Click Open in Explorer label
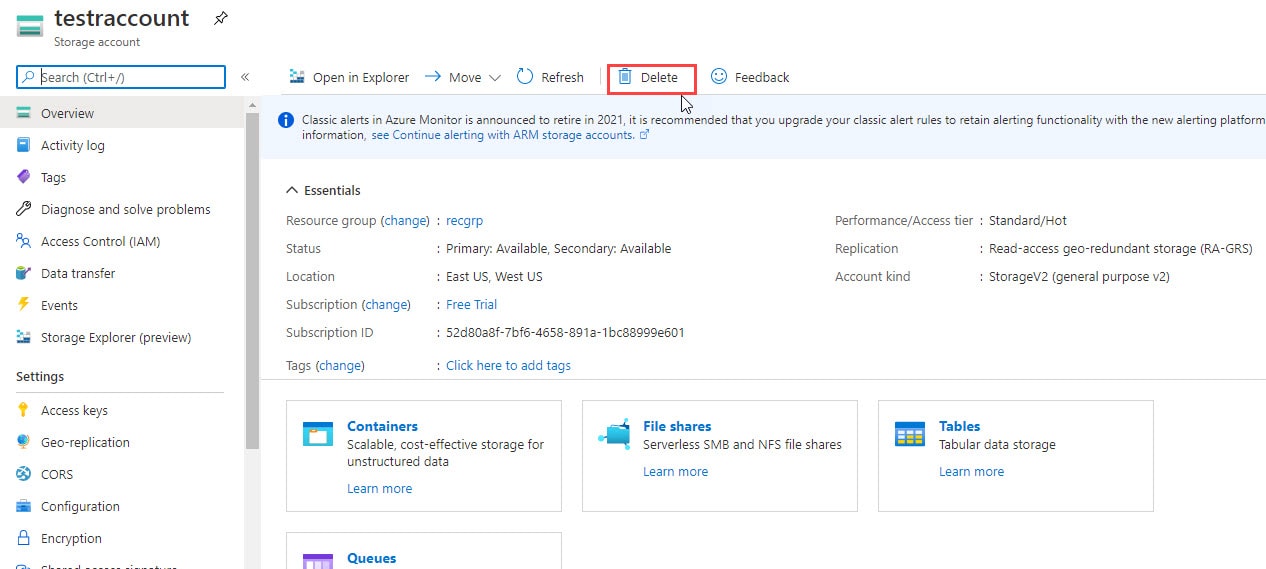The image size is (1266, 569). click(361, 77)
